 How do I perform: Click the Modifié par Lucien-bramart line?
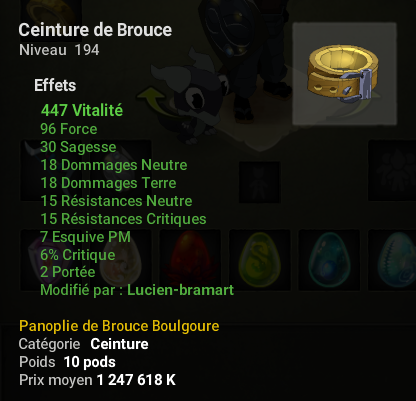point(137,290)
